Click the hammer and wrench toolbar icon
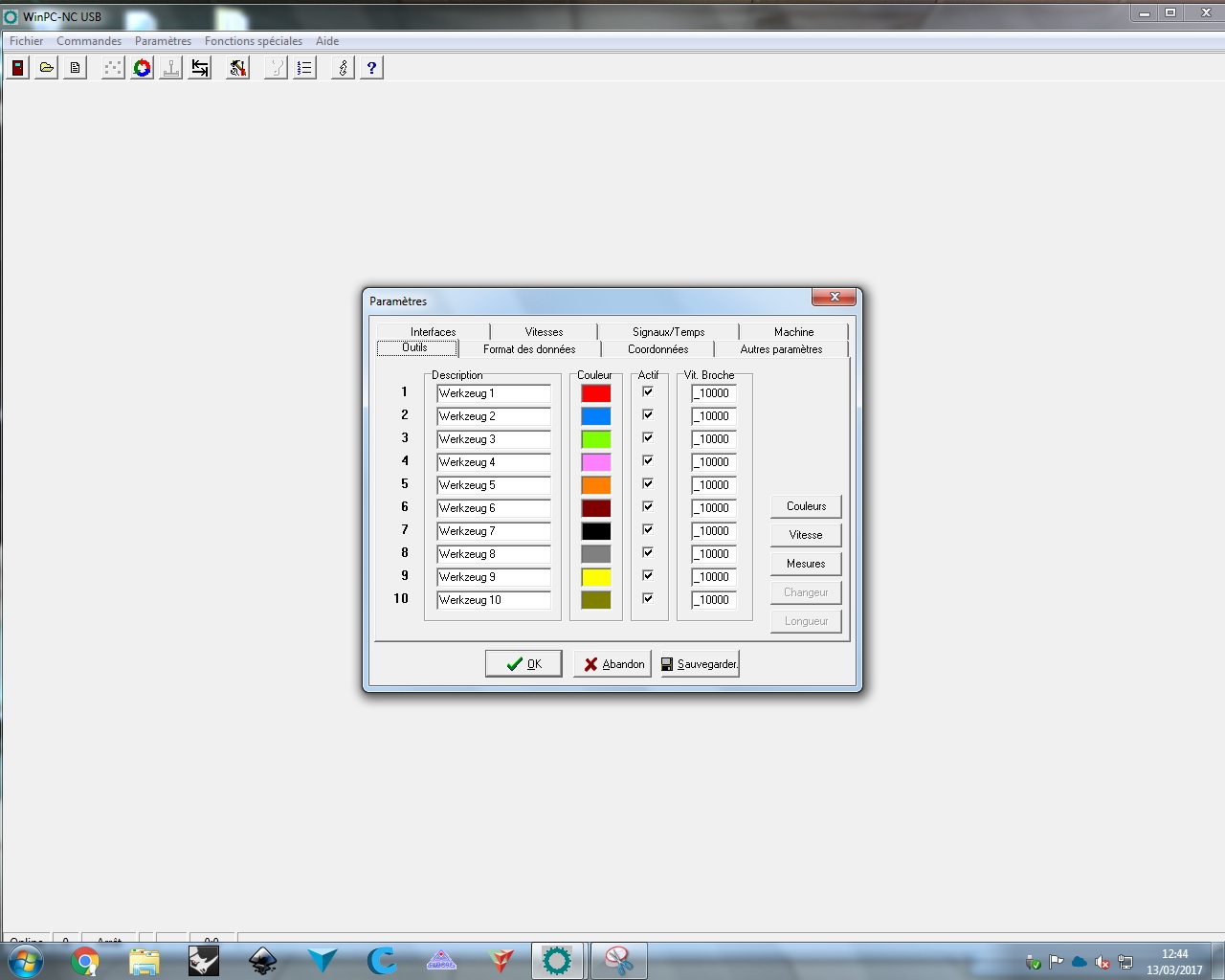This screenshot has width=1225, height=980. click(237, 68)
